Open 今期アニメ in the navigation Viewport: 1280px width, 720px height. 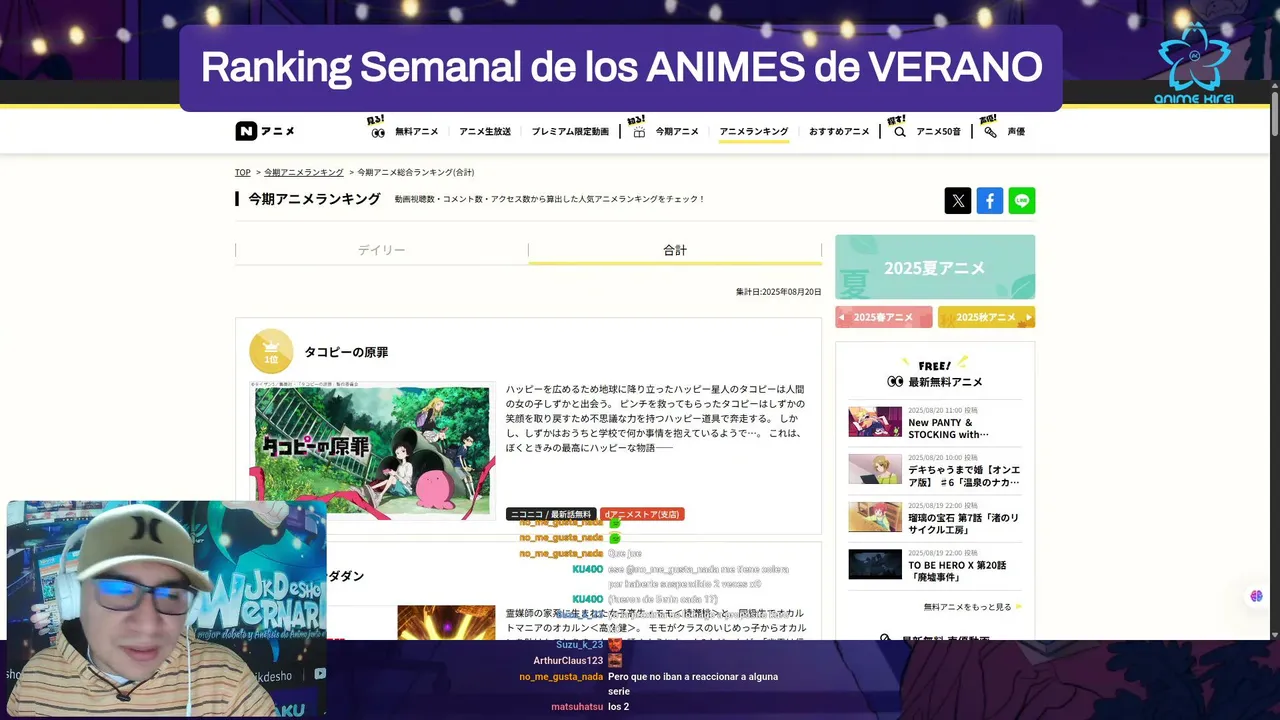point(677,132)
